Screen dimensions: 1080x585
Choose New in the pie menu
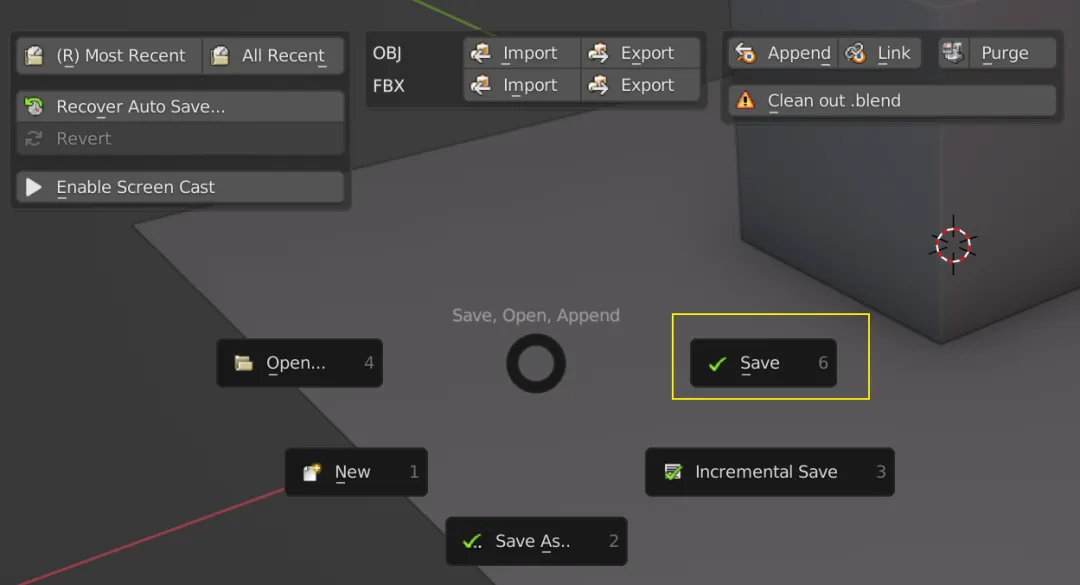pyautogui.click(x=356, y=472)
